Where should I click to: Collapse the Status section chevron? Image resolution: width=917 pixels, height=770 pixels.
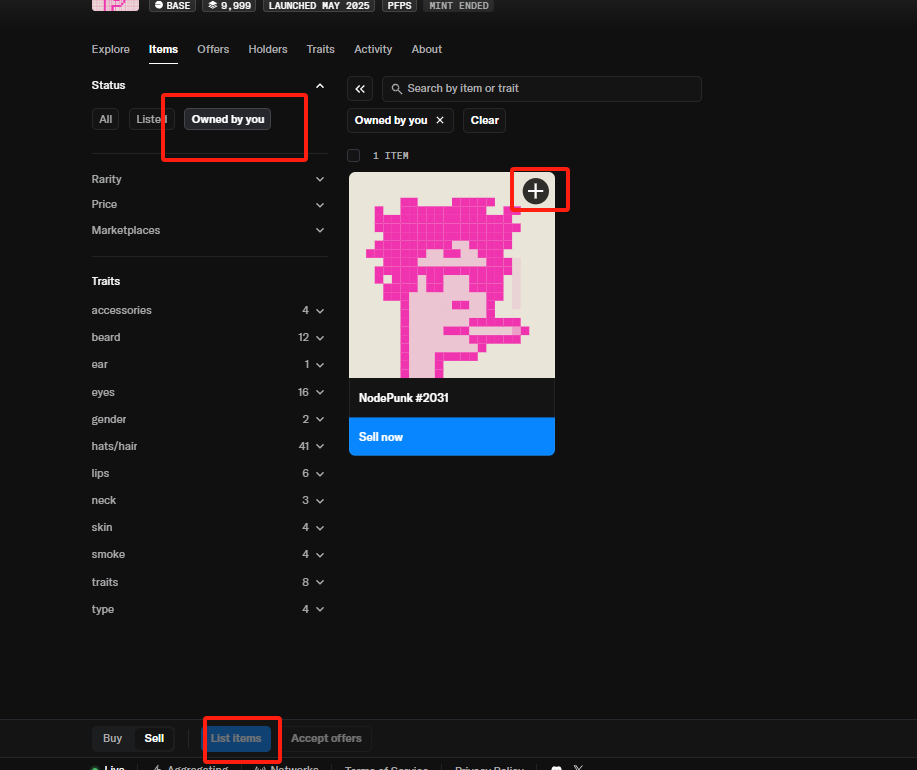point(320,86)
